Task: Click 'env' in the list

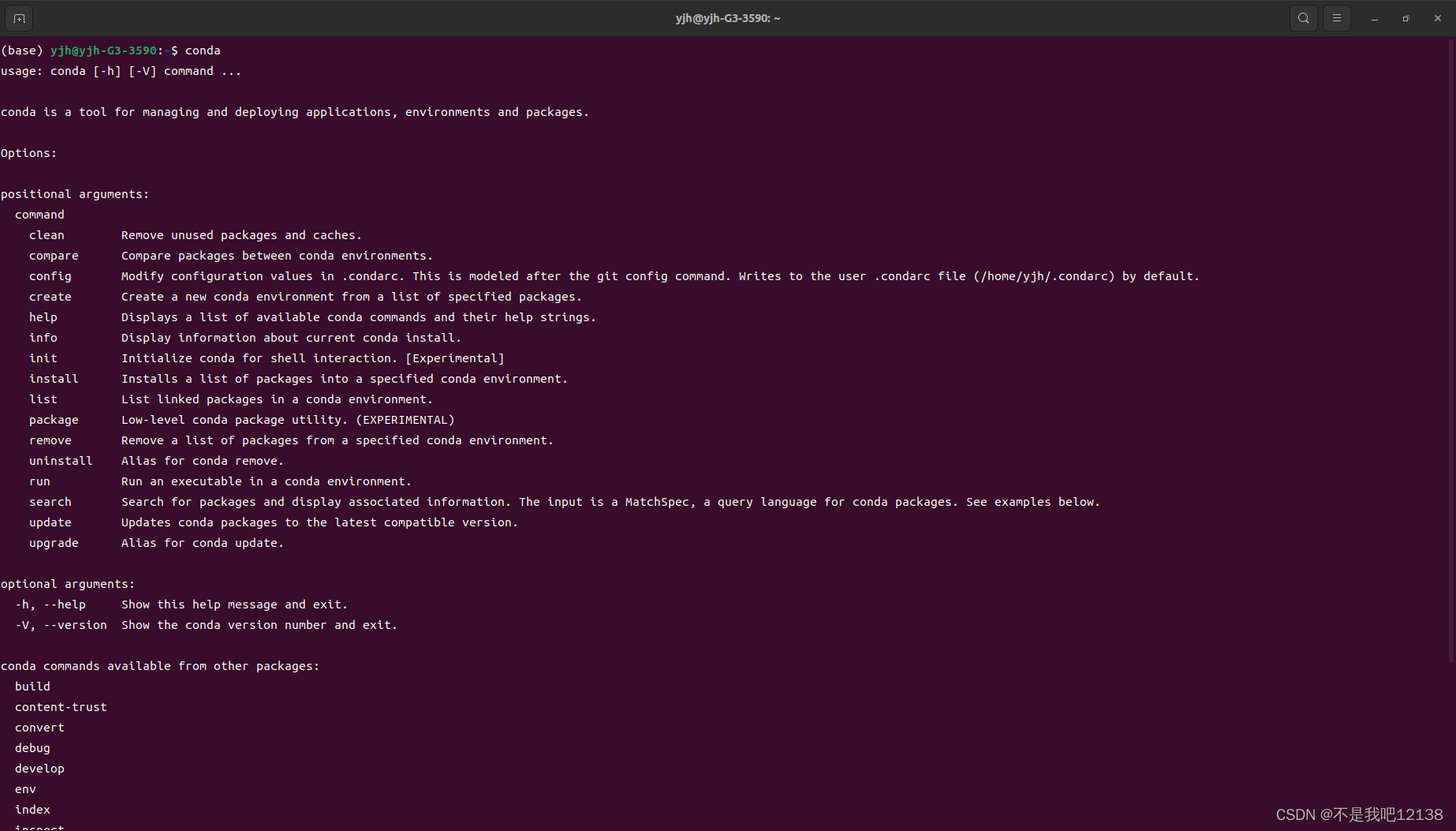Action: [x=25, y=789]
